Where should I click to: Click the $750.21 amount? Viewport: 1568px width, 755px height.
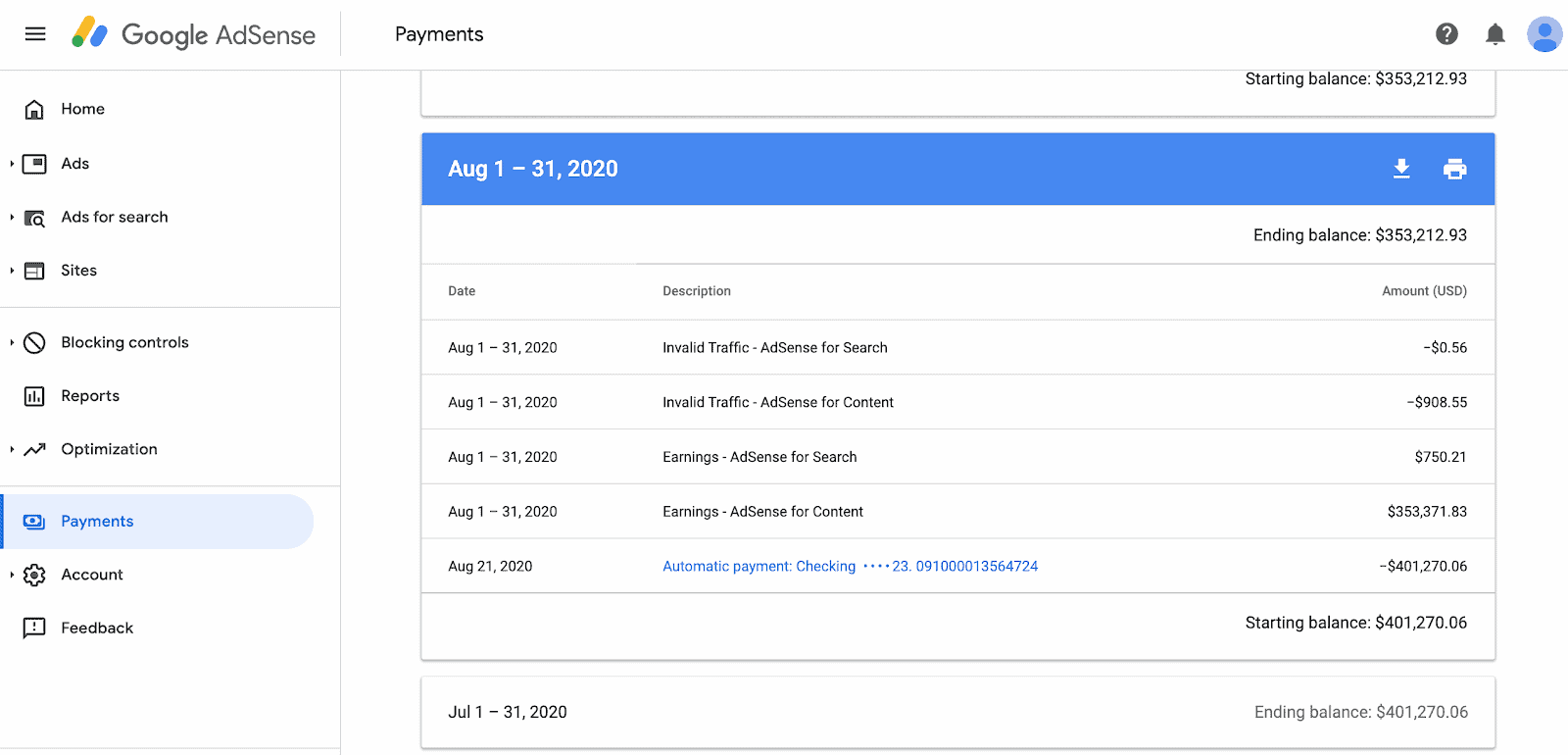point(1441,457)
